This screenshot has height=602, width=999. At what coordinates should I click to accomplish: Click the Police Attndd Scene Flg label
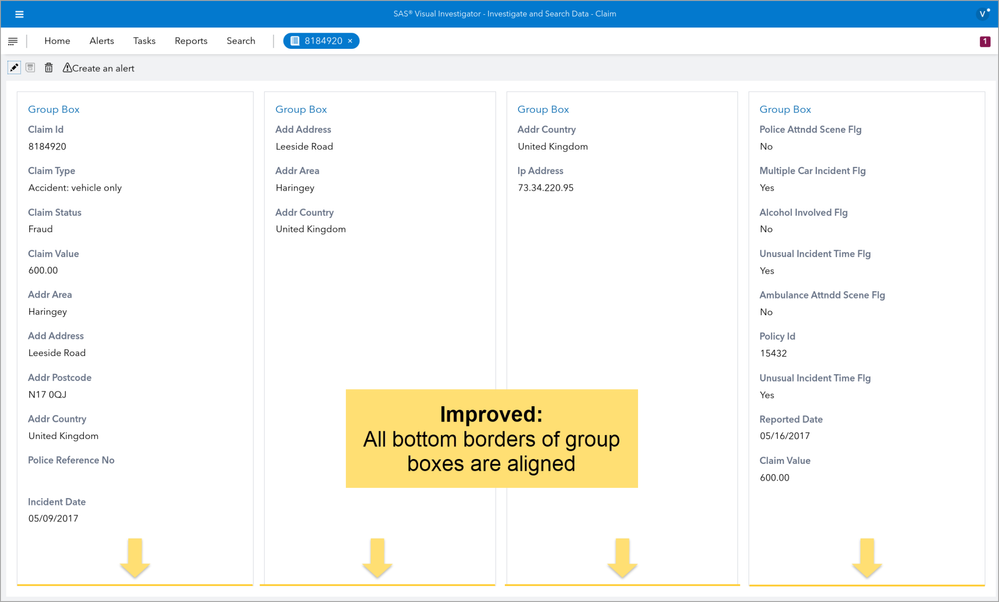tap(810, 129)
